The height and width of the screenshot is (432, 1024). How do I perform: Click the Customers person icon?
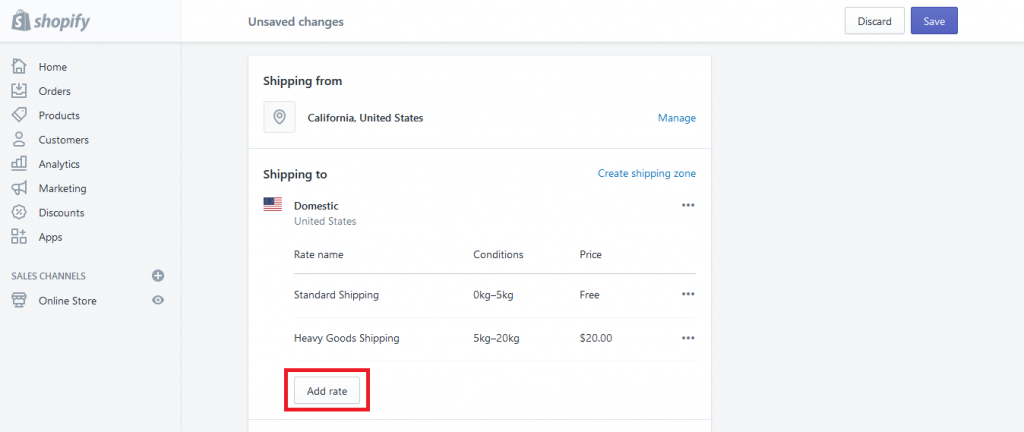click(19, 139)
